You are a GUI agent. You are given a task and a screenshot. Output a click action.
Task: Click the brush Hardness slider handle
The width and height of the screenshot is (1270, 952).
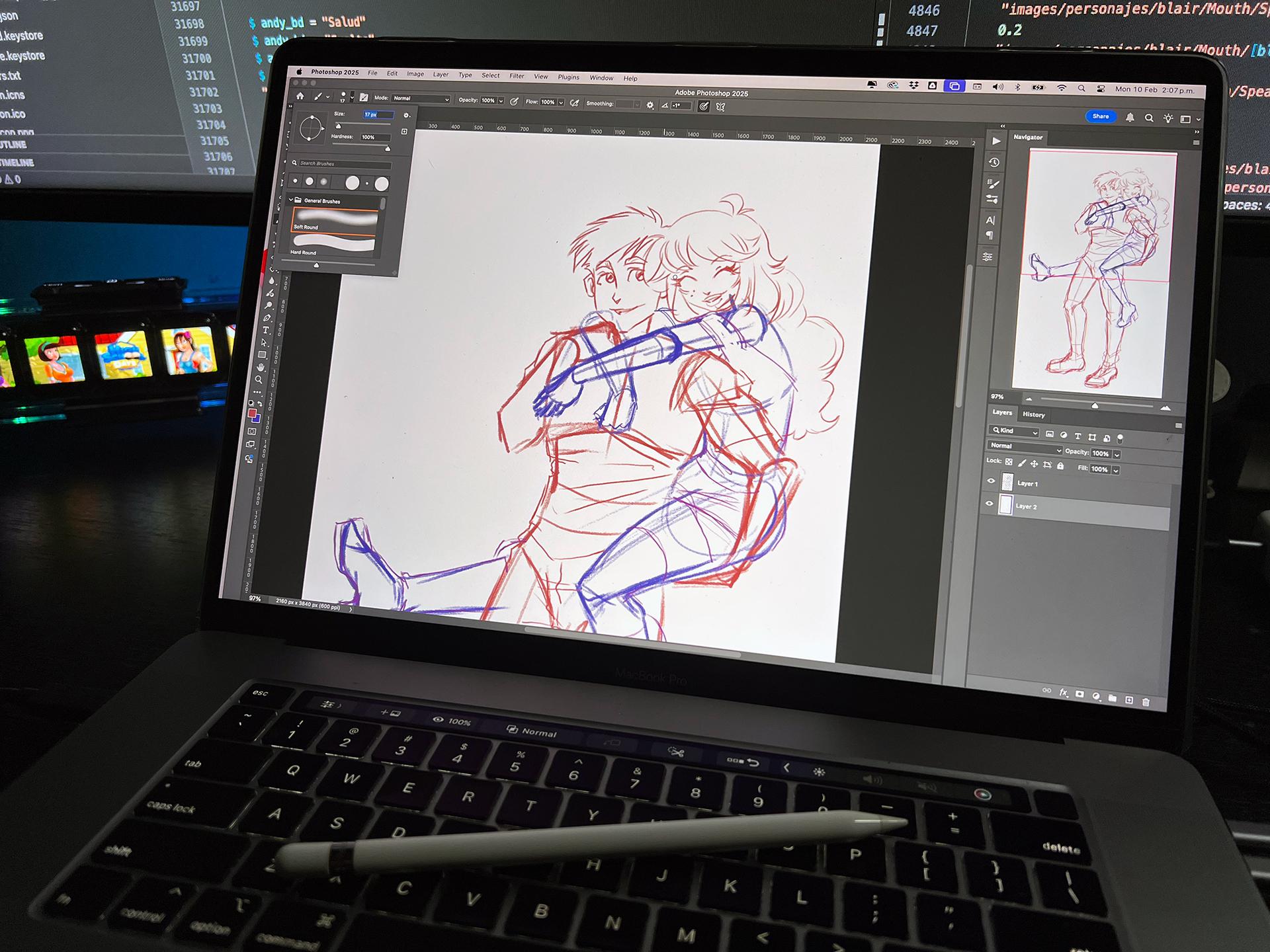click(388, 149)
